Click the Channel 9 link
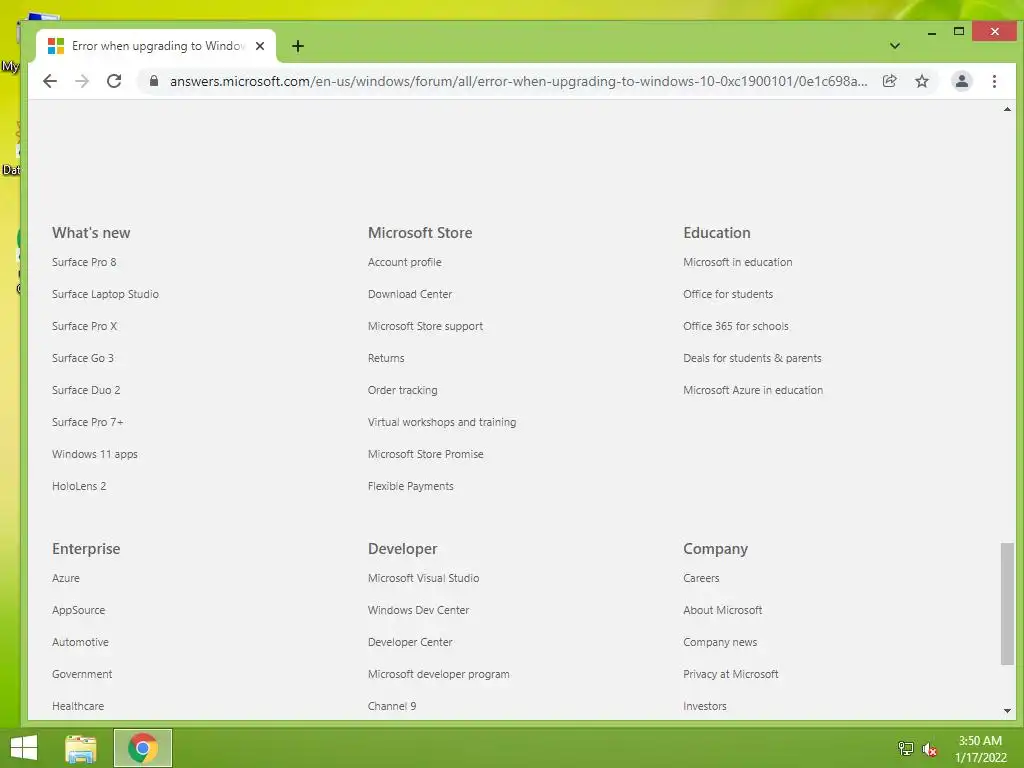Viewport: 1024px width, 768px height. (x=392, y=706)
